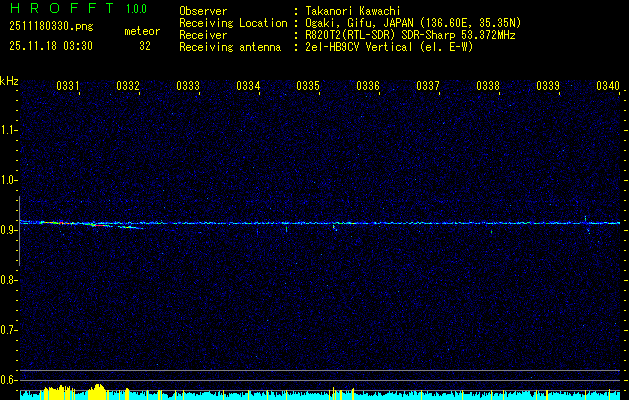Click the 1.1 kHz axis label

pos(9,130)
